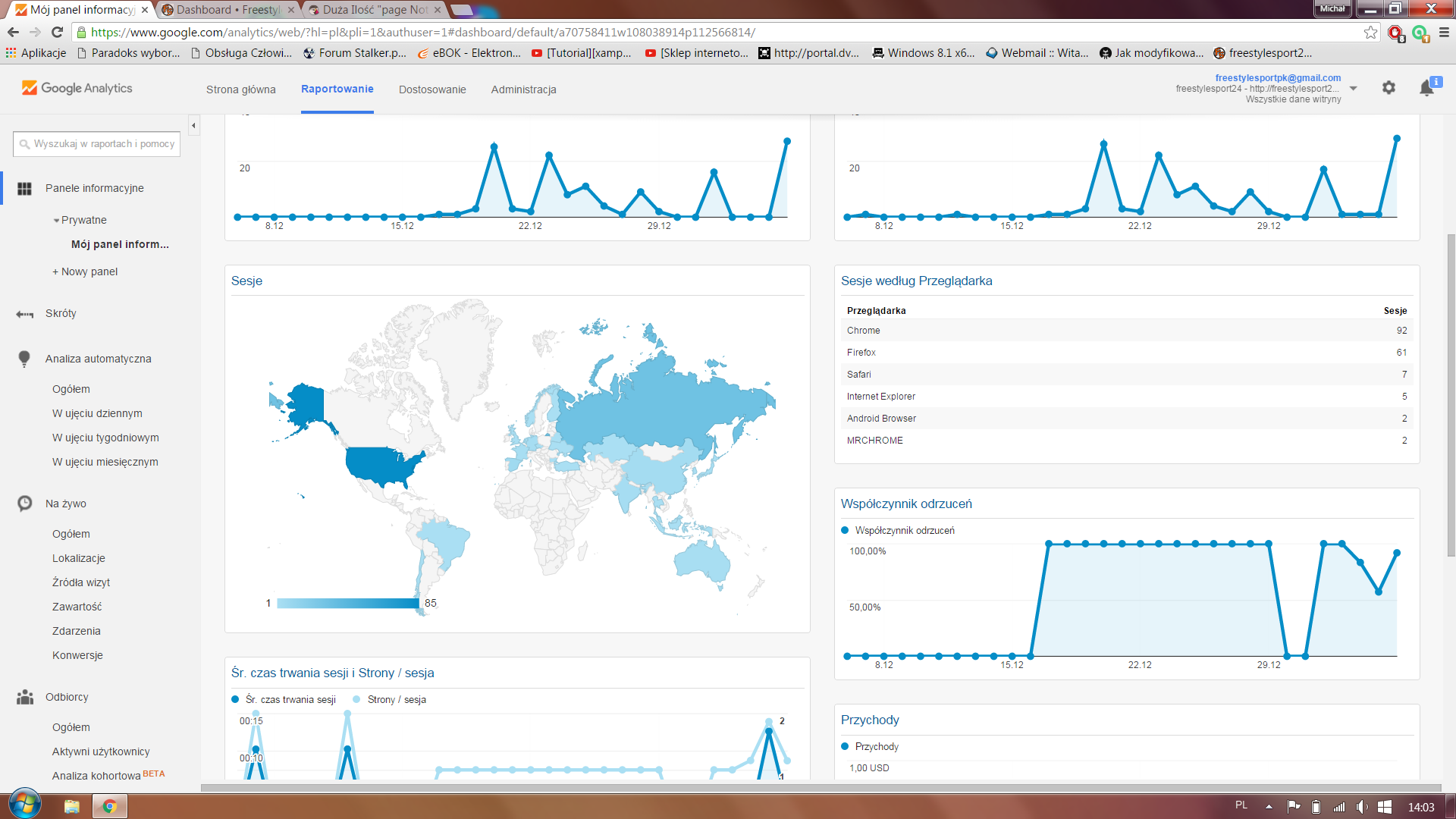Collapse the Prywatne tree section
This screenshot has height=819, width=1456.
57,221
